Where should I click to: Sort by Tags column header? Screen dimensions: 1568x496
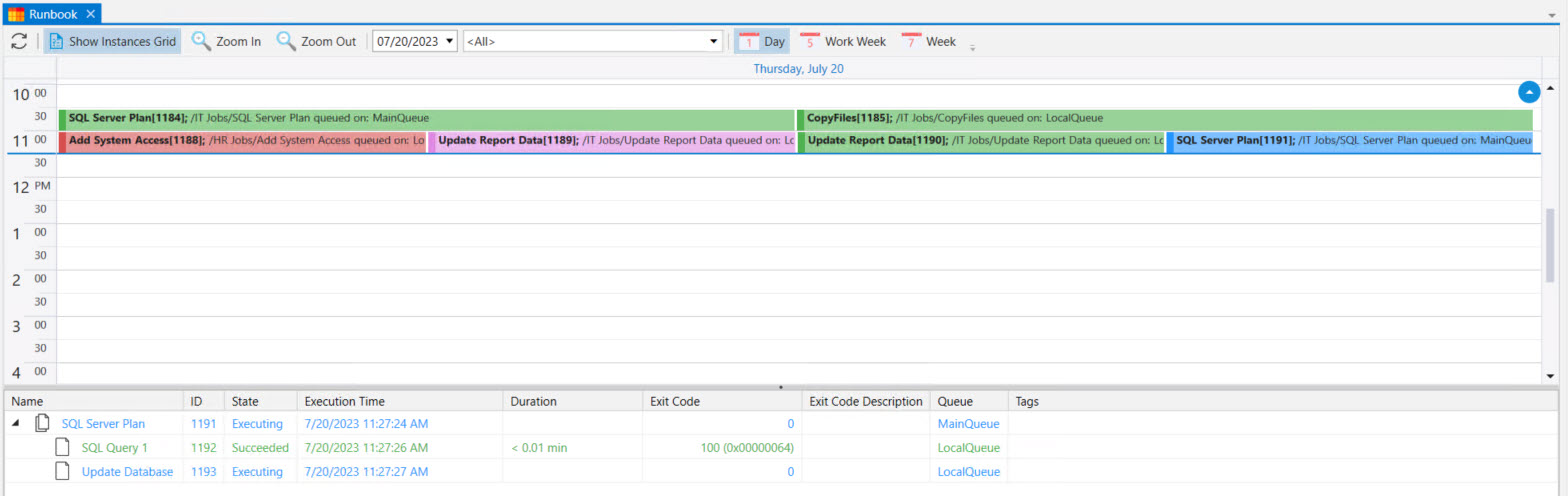click(1283, 401)
